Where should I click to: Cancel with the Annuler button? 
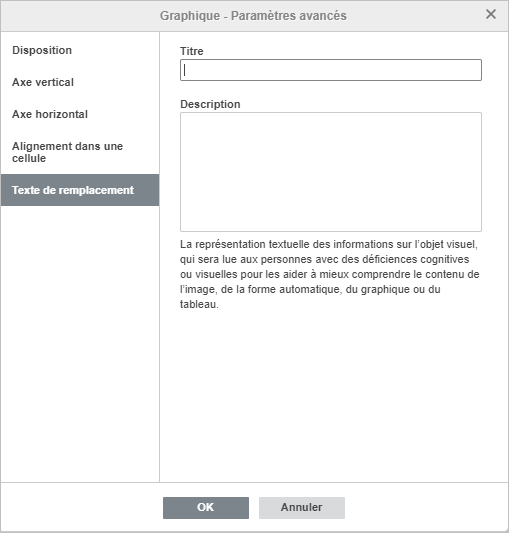[302, 508]
